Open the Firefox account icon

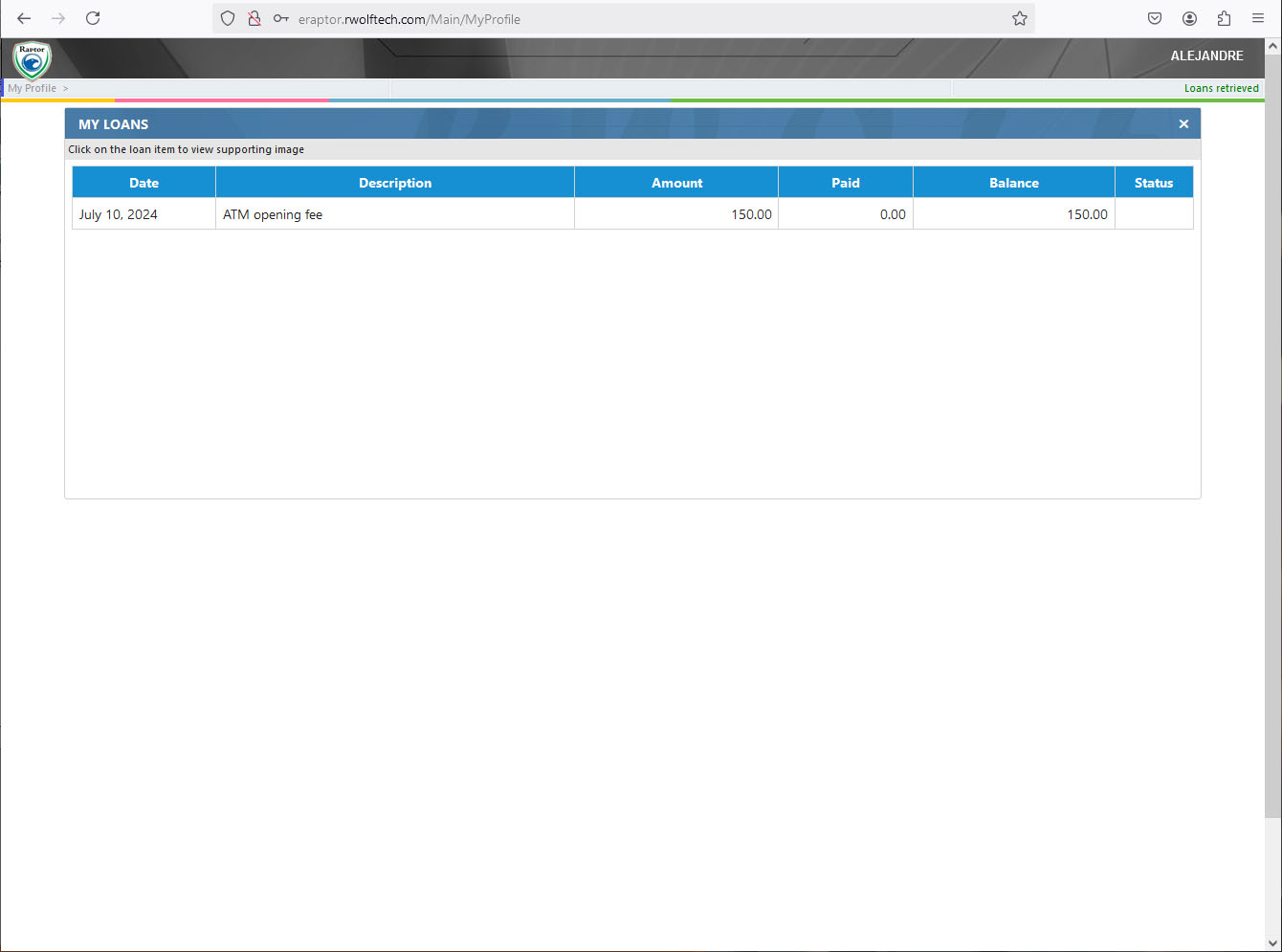click(1189, 18)
